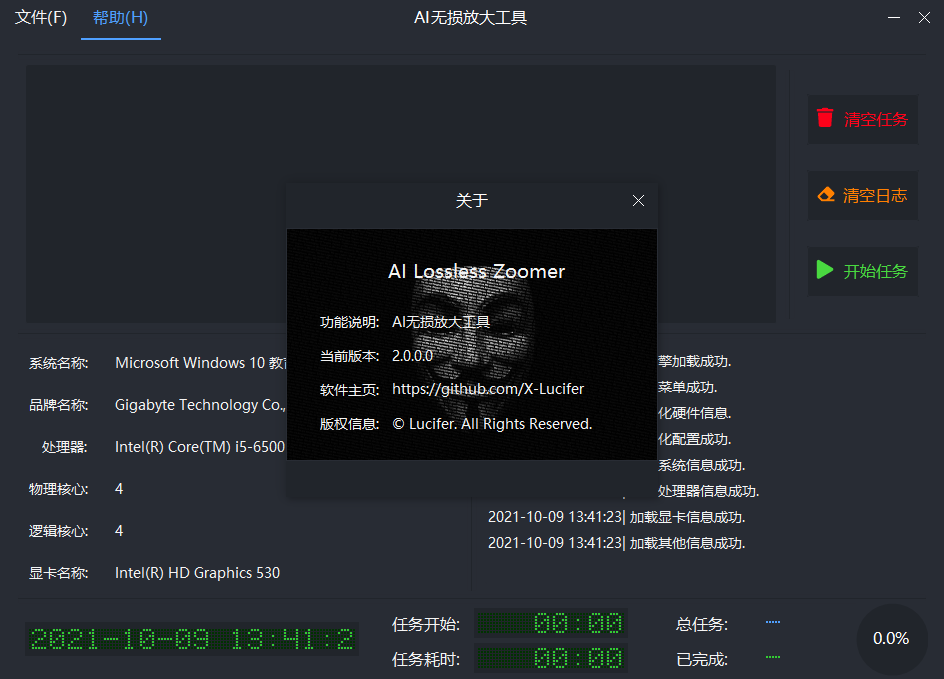Click the 任务开始 timer display

[551, 624]
